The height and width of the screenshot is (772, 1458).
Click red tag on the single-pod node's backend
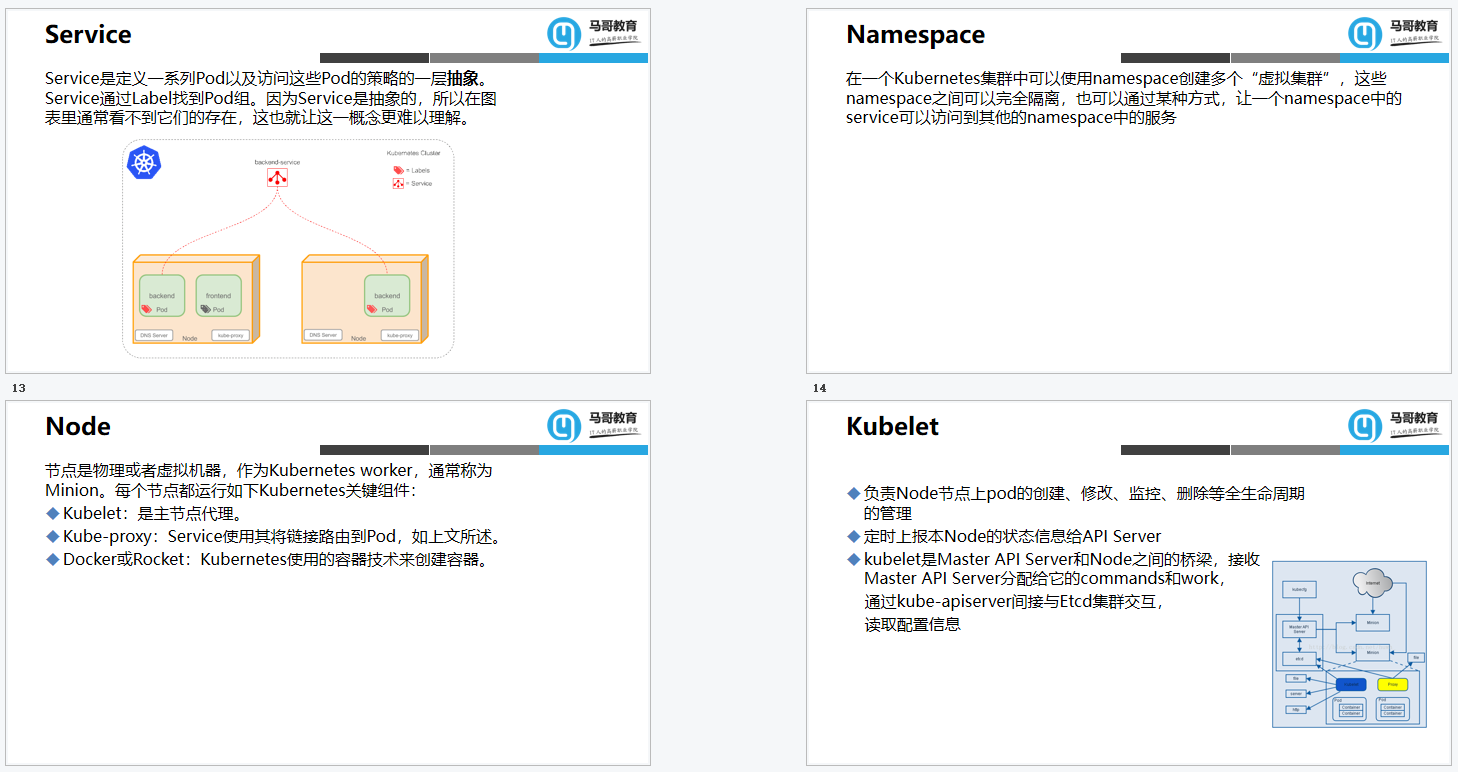pos(372,309)
